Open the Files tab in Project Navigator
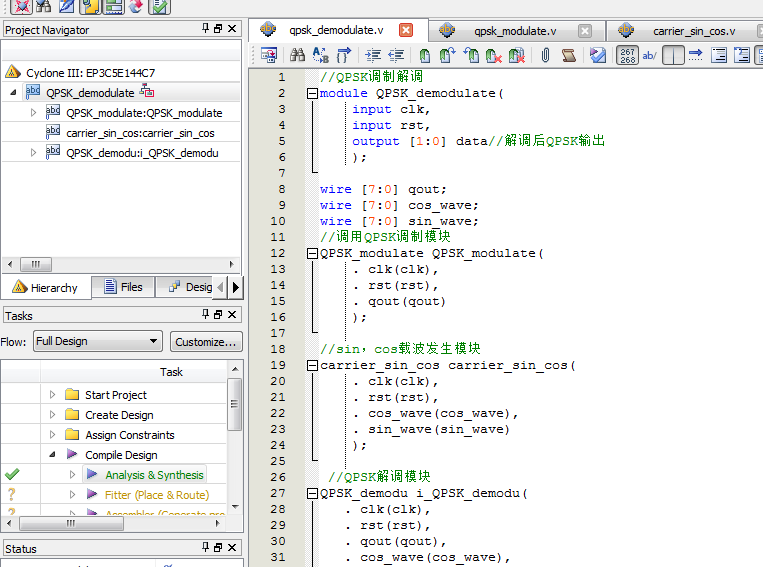The height and width of the screenshot is (567, 763). click(x=122, y=287)
